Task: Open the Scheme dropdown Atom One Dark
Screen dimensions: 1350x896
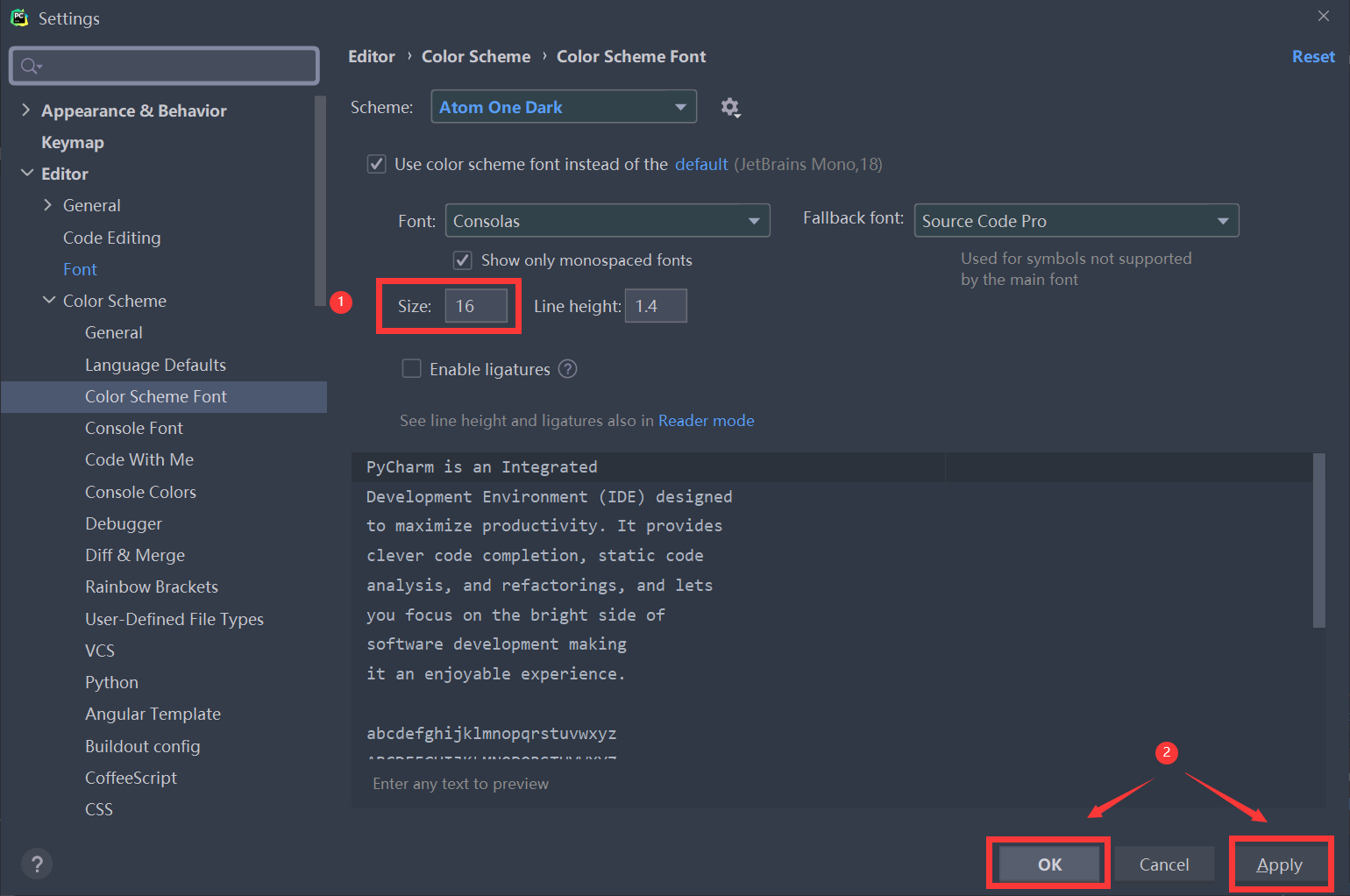Action: coord(564,107)
